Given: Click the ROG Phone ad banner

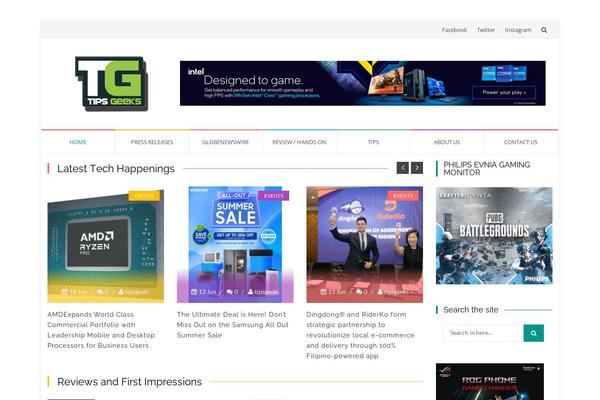Looking at the screenshot, I should [490, 382].
